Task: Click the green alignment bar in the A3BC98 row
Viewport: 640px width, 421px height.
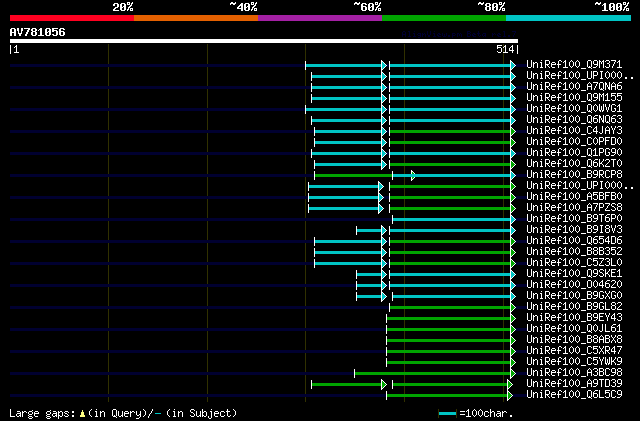Action: 435,374
